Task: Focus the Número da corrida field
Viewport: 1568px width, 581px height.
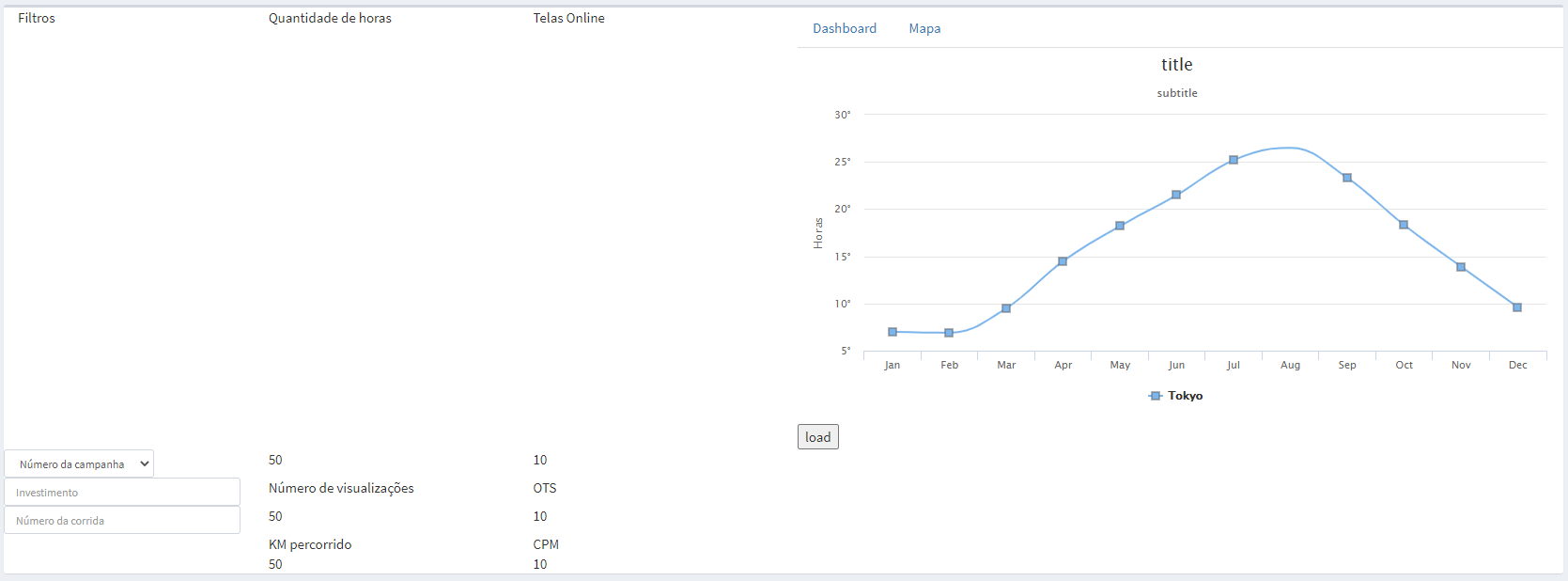Action: 122,520
